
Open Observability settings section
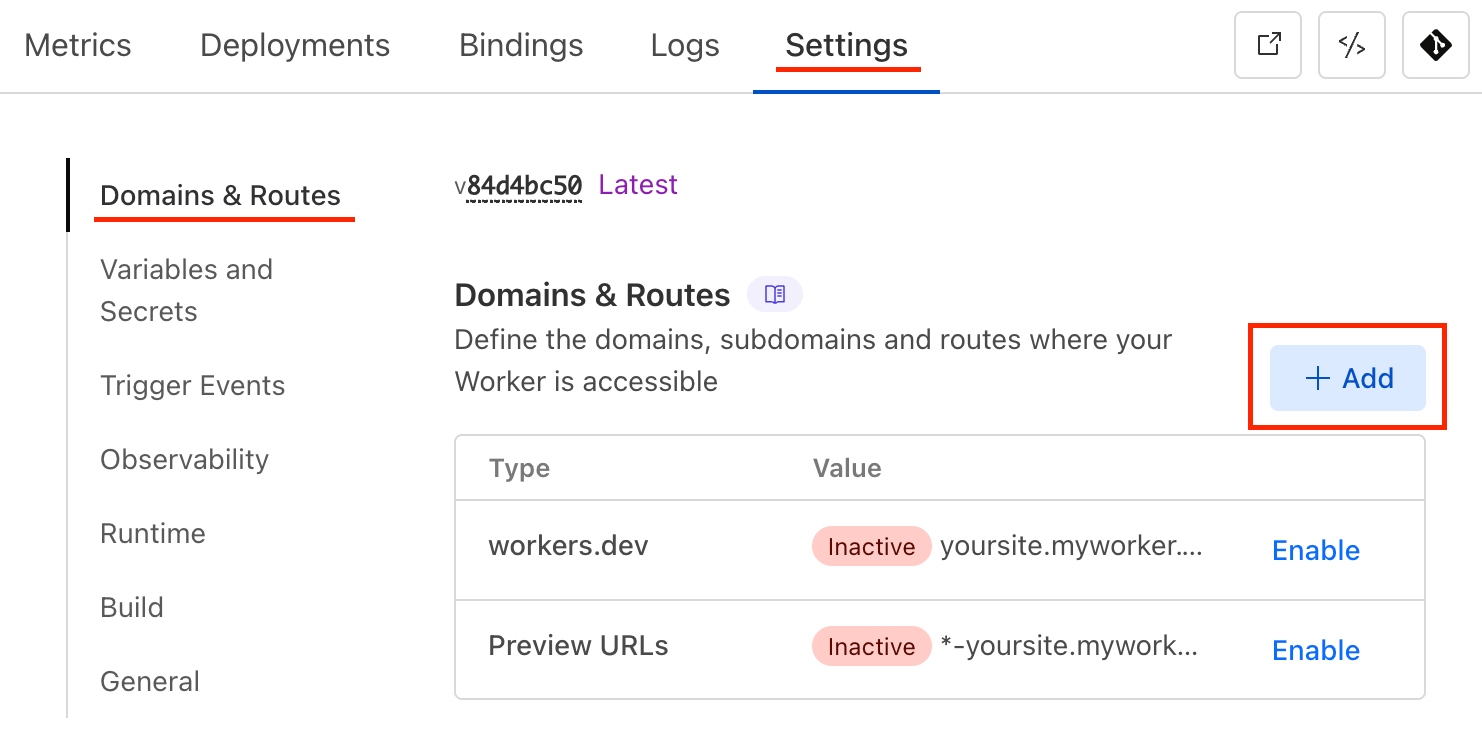click(185, 459)
